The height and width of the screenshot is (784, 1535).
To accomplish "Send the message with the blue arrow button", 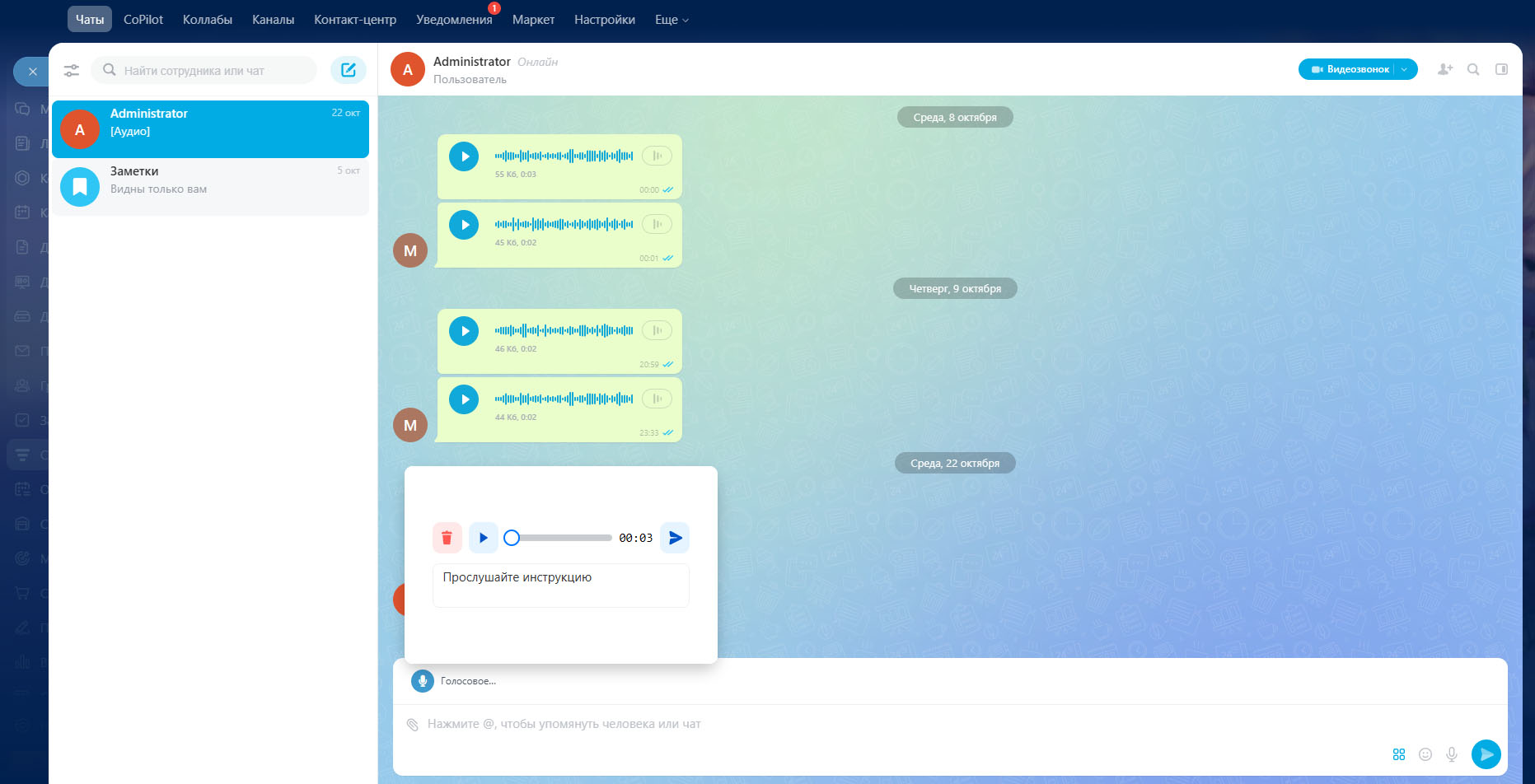I will pos(1486,754).
